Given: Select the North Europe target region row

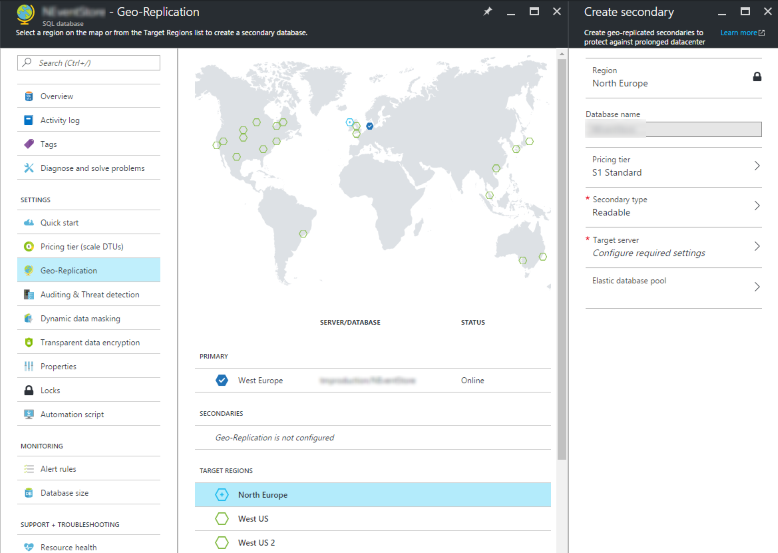Looking at the screenshot, I should (373, 495).
